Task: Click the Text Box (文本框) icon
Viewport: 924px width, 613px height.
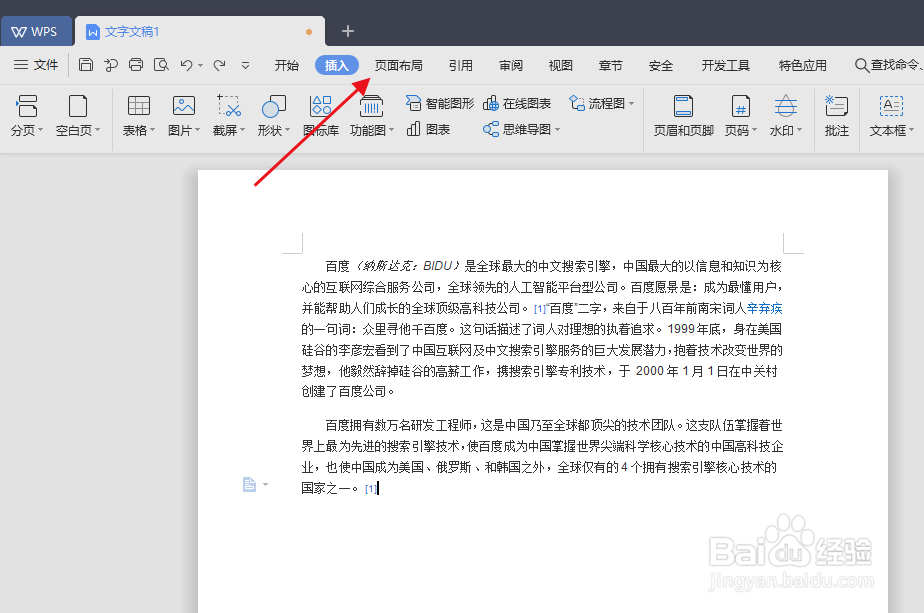Action: tap(891, 106)
